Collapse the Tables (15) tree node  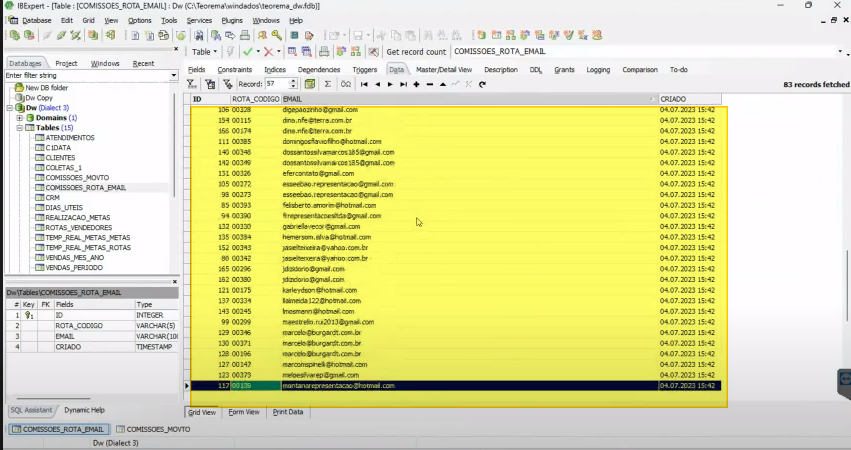tap(20, 128)
